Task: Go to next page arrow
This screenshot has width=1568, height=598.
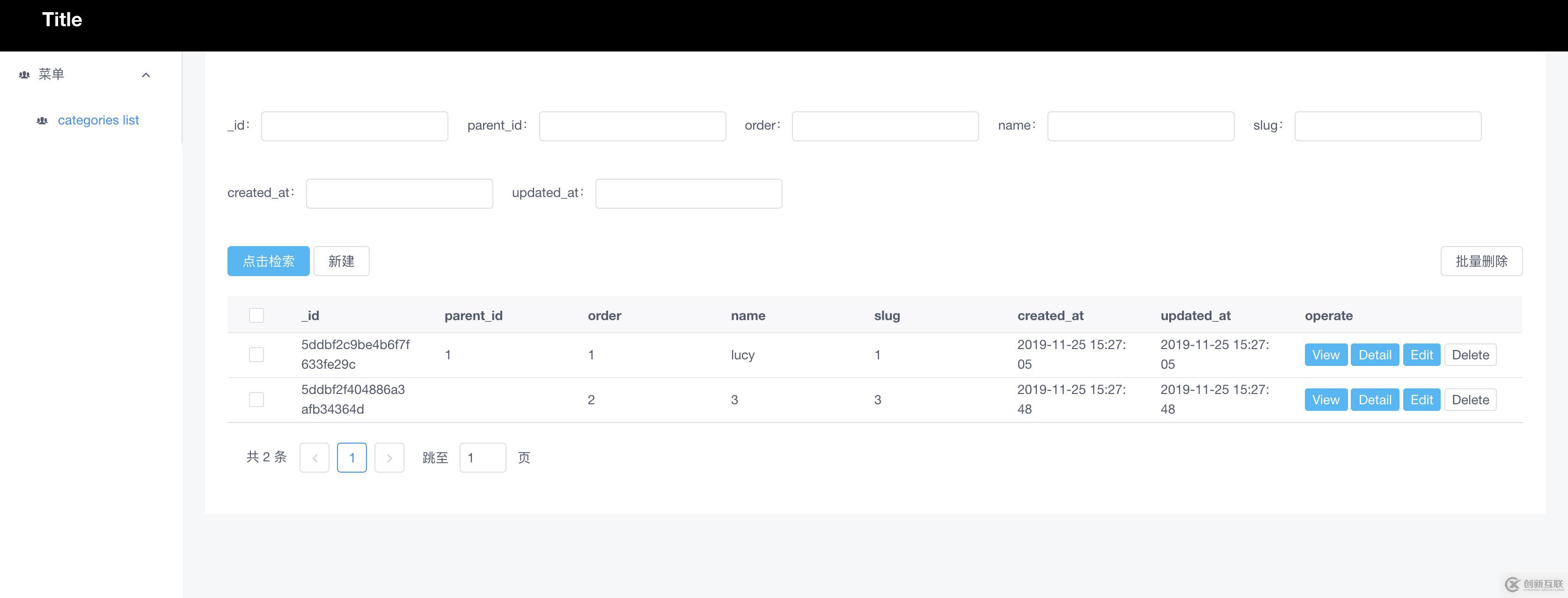Action: click(x=389, y=458)
